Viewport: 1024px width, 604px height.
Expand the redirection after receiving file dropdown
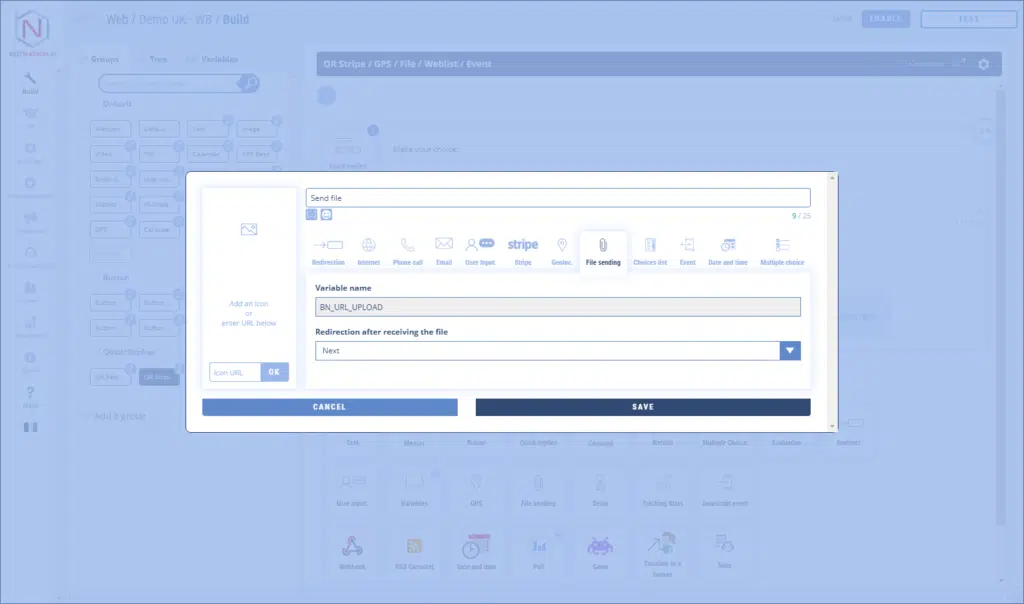(790, 351)
